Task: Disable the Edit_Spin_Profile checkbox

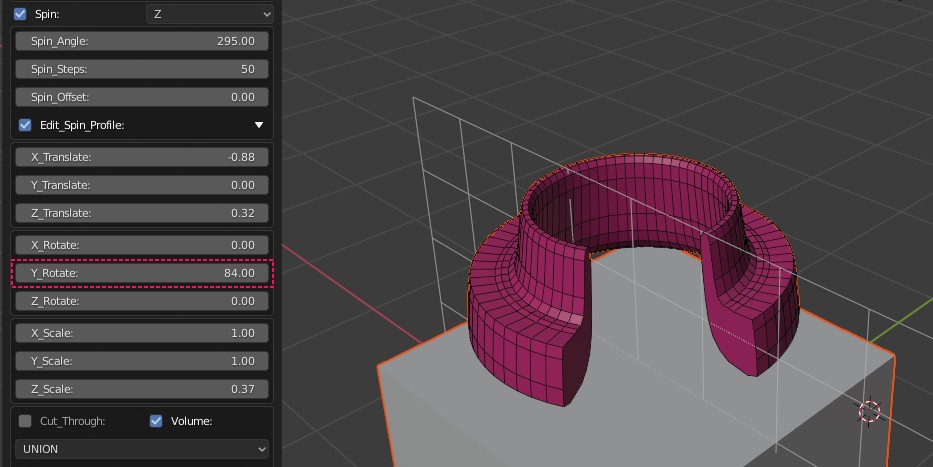Action: coord(26,125)
